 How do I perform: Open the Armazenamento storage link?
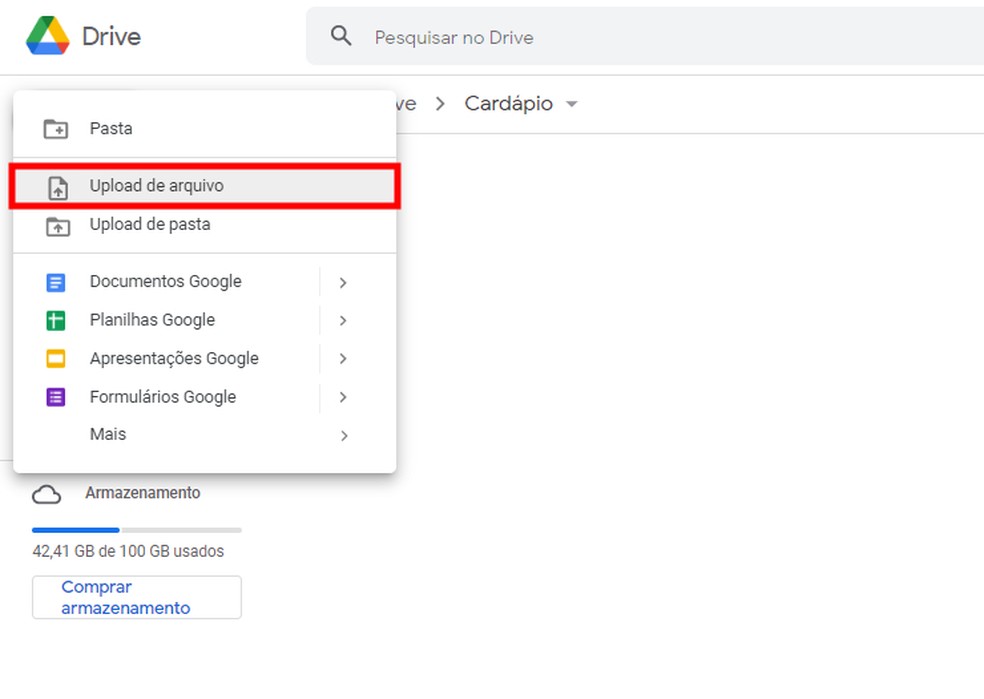142,493
